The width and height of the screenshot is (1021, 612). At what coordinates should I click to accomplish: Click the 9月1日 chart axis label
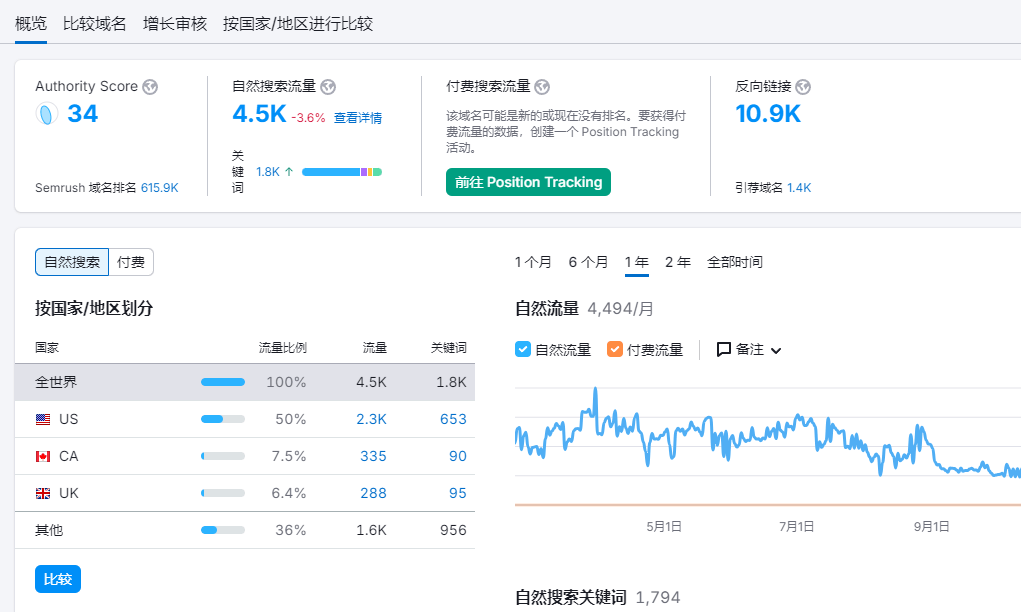click(x=931, y=527)
